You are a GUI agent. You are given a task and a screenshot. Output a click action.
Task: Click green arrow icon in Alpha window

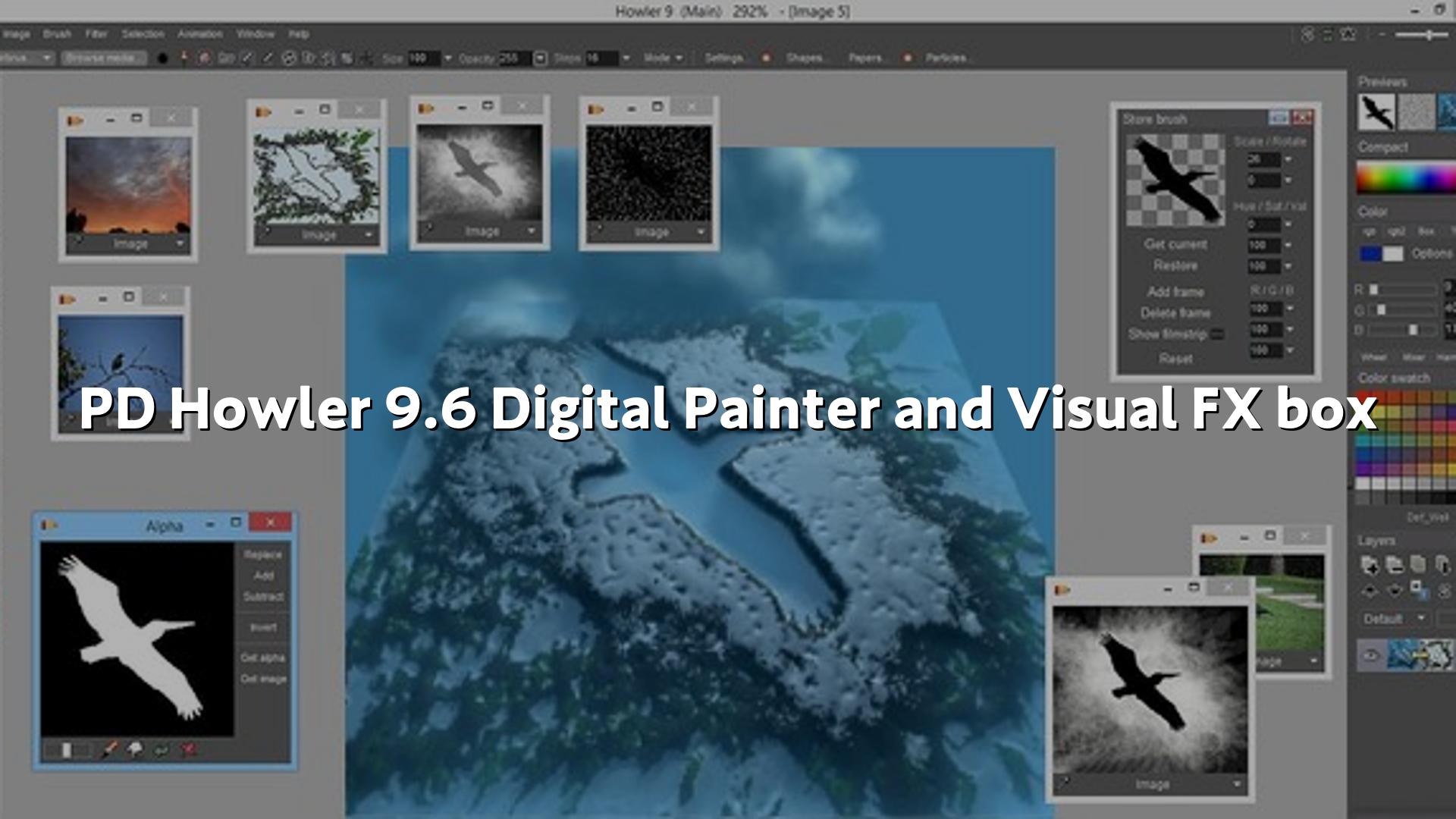pos(162,750)
